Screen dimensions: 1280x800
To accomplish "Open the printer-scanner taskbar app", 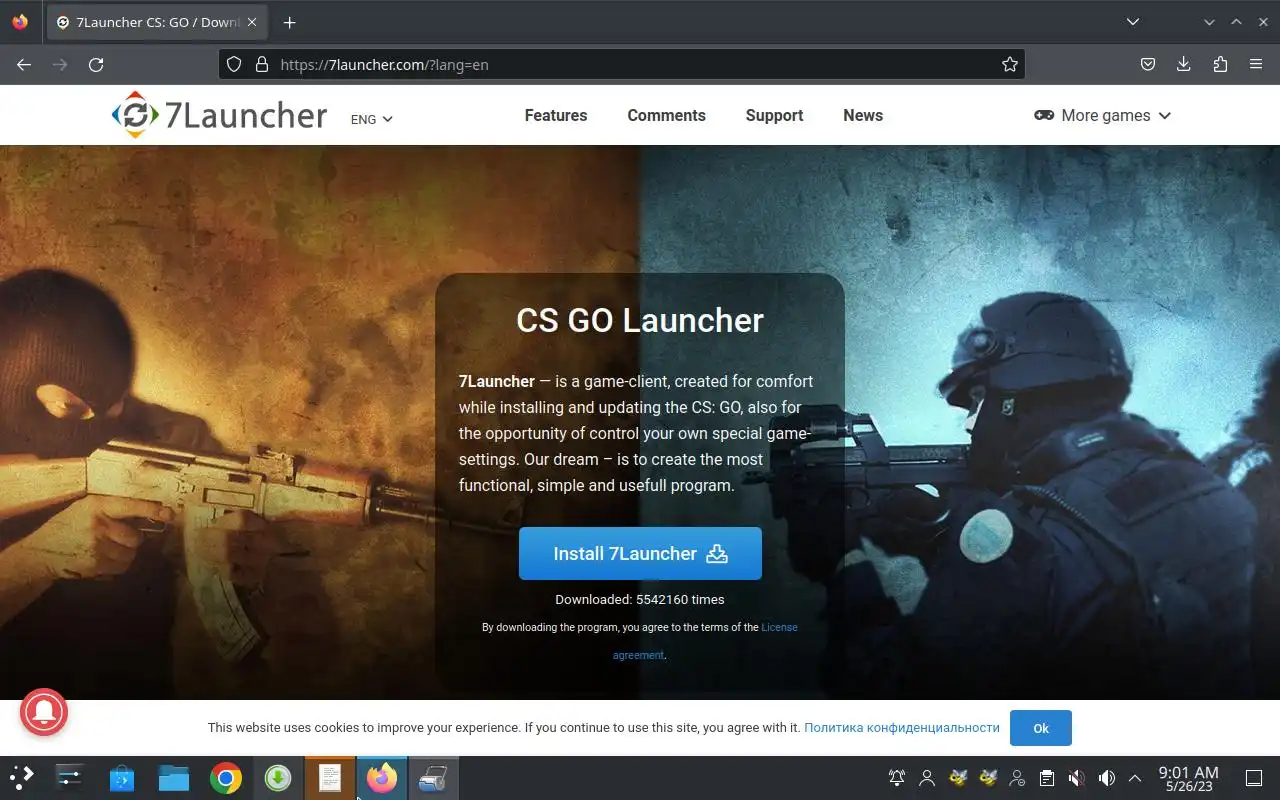I will 434,778.
